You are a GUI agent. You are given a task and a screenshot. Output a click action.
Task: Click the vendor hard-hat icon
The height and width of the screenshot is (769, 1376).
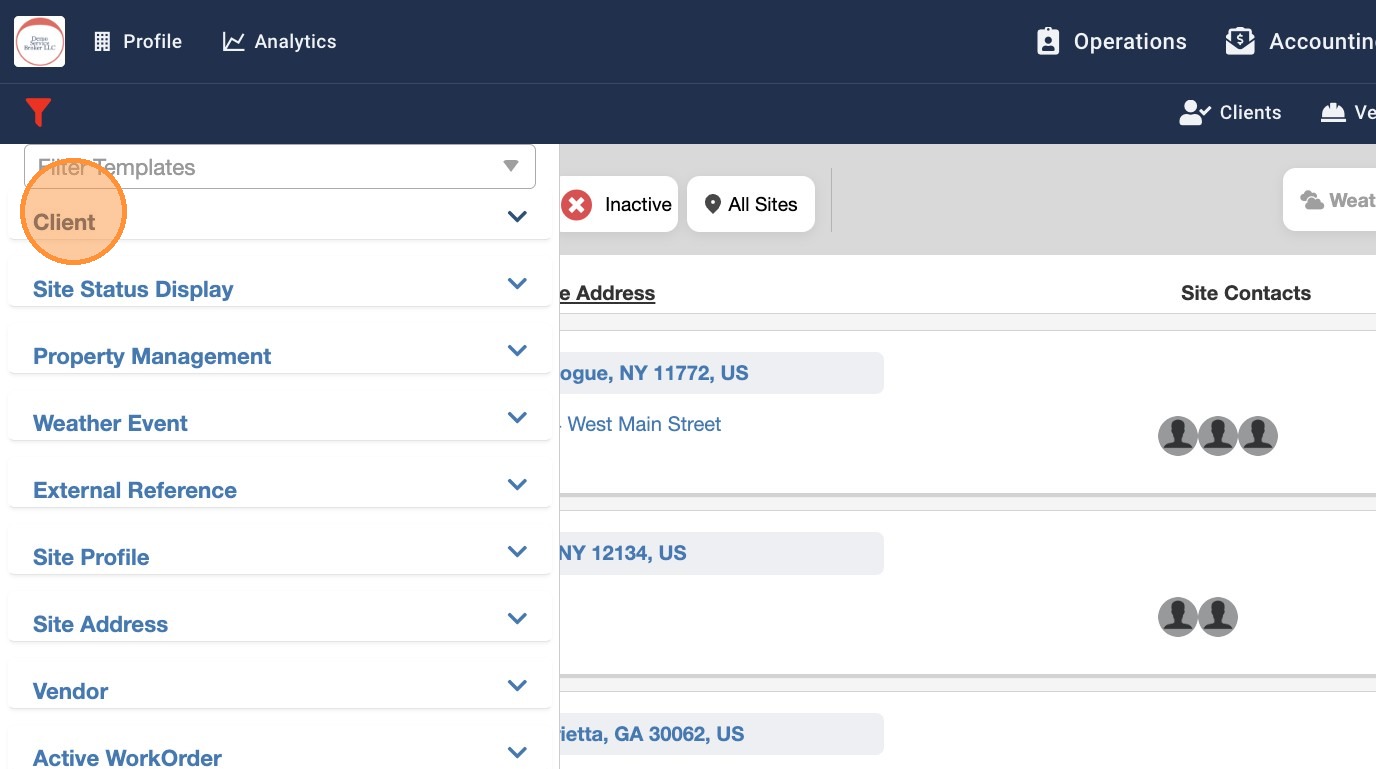[1333, 112]
